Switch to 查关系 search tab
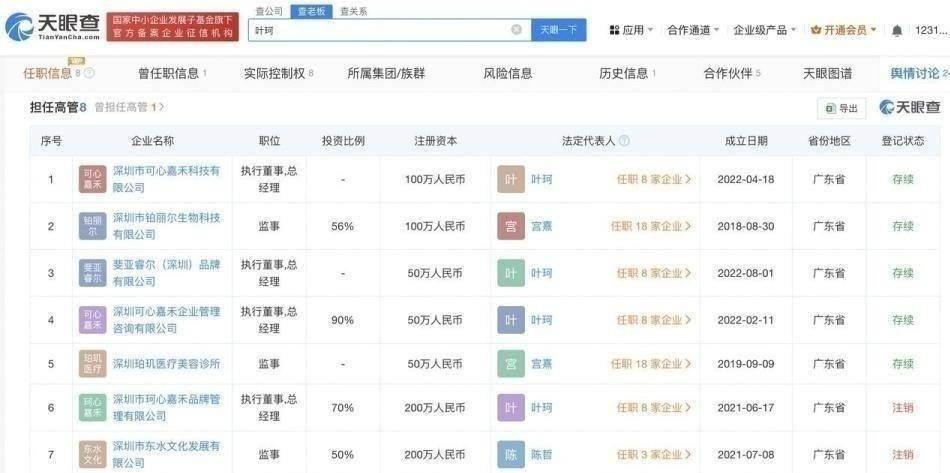The image size is (950, 473). 353,11
